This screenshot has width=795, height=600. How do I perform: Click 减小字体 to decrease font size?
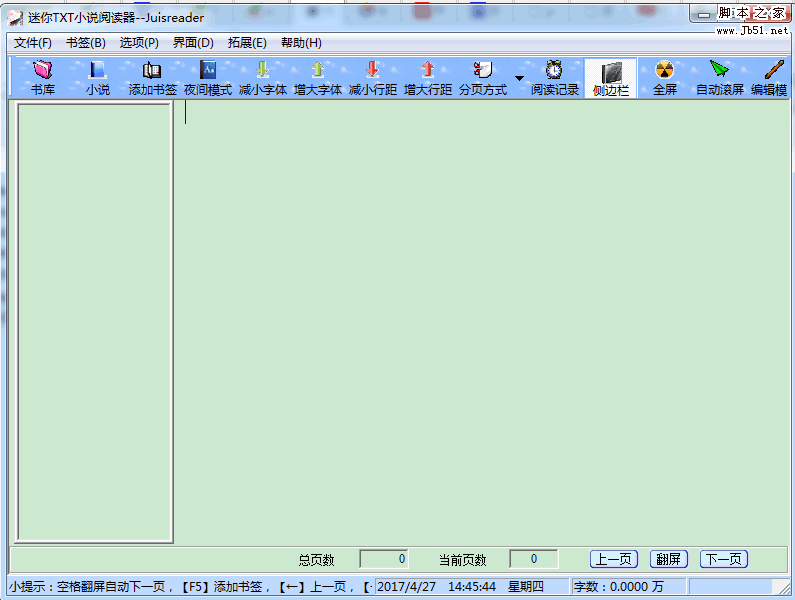[x=263, y=78]
